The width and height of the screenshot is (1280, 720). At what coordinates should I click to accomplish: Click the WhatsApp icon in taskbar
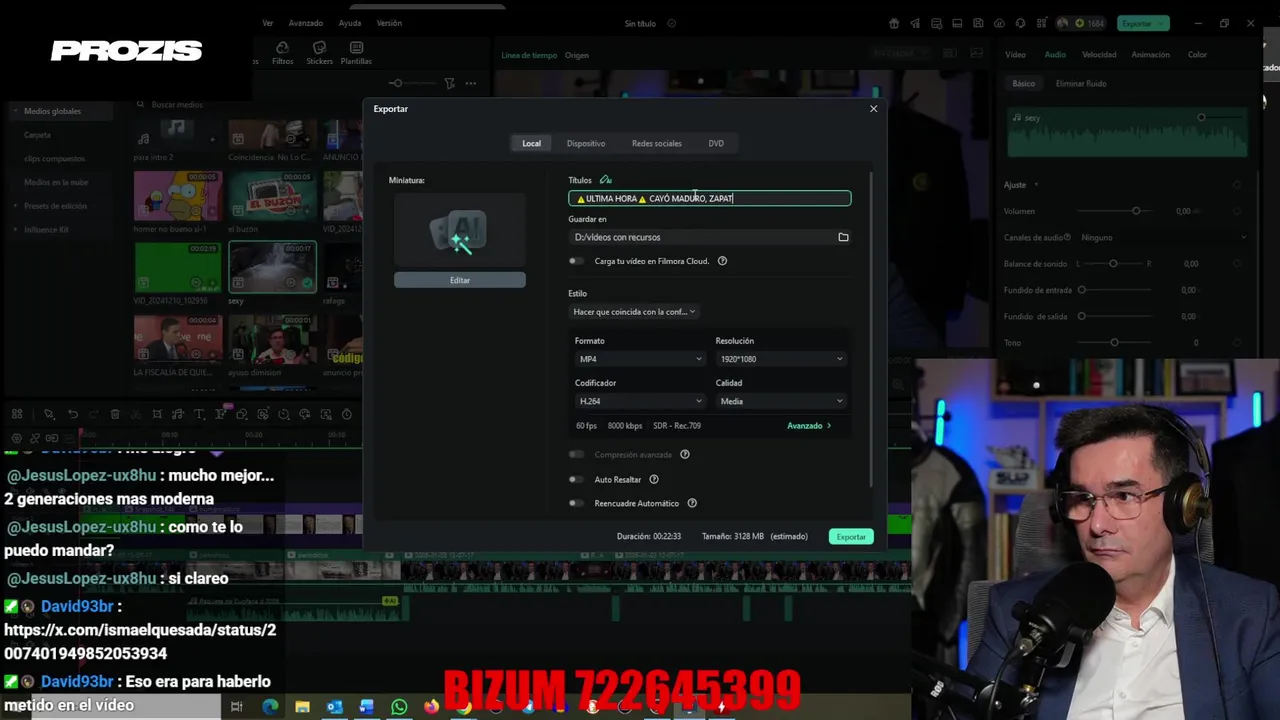pyautogui.click(x=399, y=707)
